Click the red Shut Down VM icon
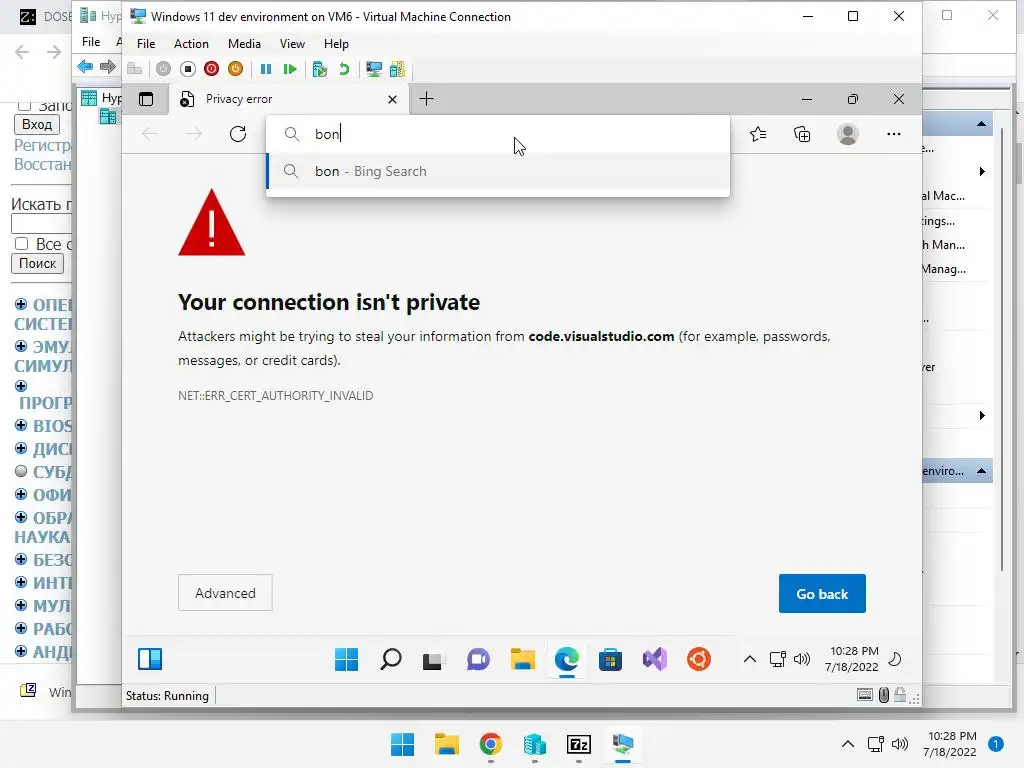This screenshot has width=1024, height=768. pos(211,69)
